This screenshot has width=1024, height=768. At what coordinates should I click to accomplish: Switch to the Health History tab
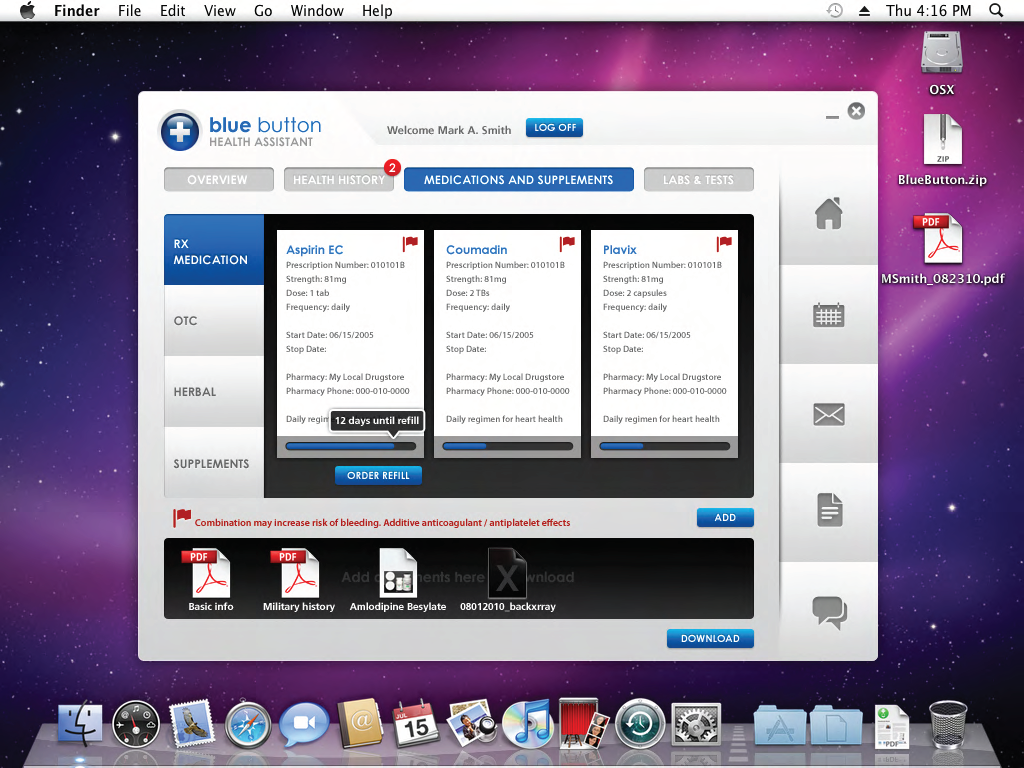338,180
